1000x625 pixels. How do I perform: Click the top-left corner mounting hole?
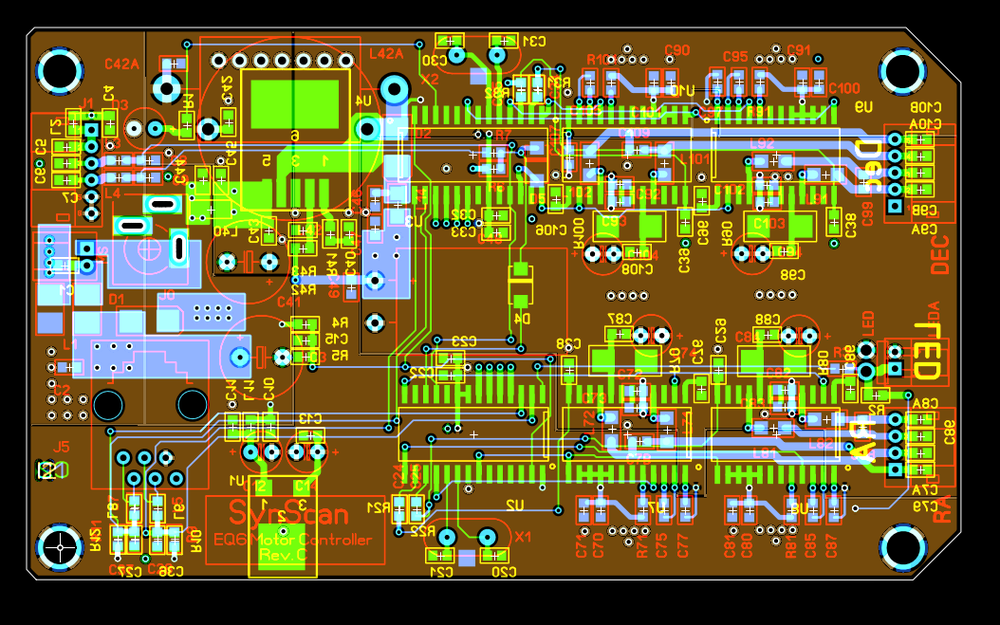click(60, 71)
